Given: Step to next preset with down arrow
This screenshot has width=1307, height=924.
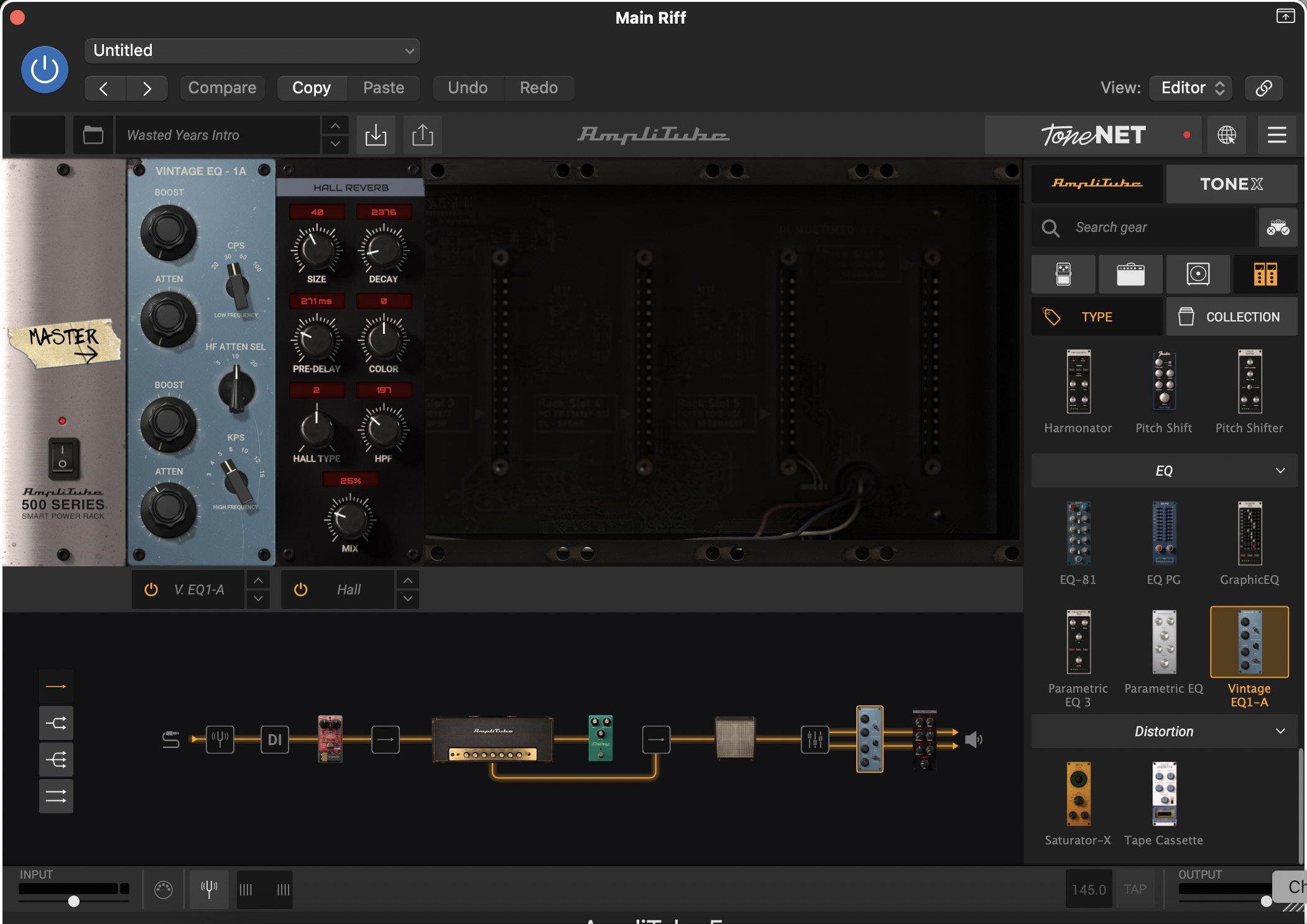Looking at the screenshot, I should click(x=335, y=144).
